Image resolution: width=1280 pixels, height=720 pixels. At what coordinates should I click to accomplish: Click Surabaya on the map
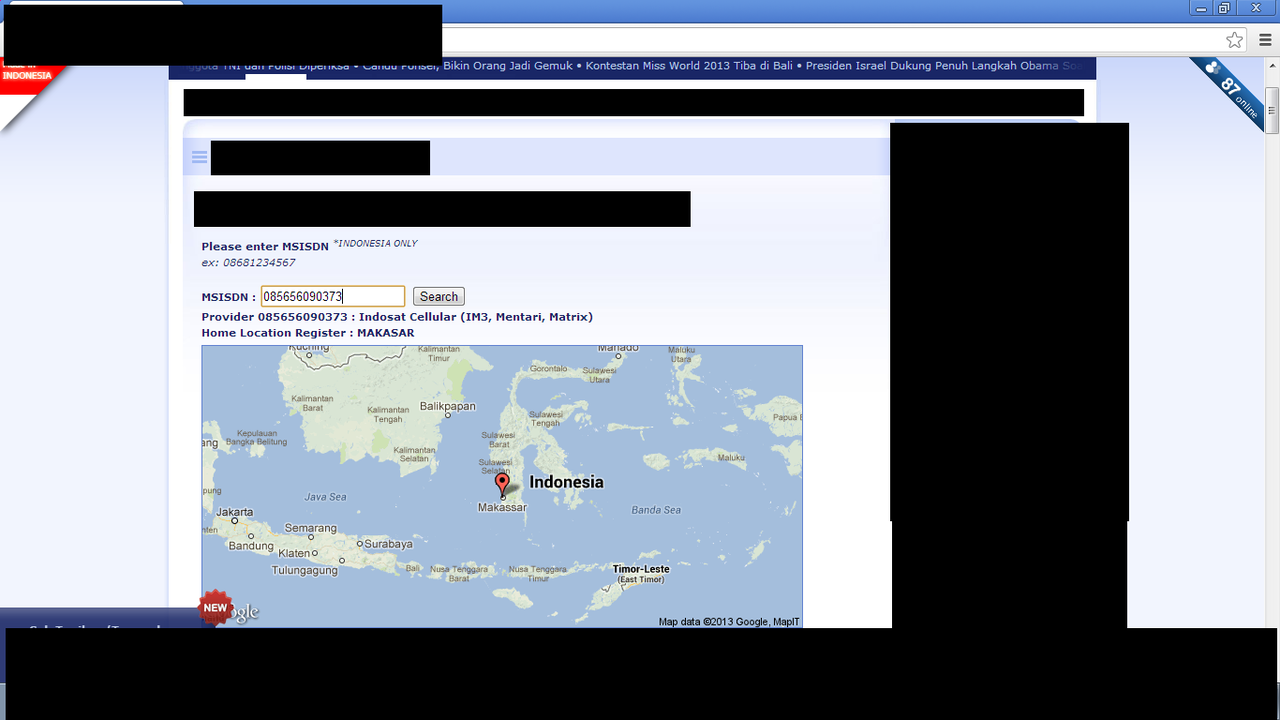[x=388, y=544]
